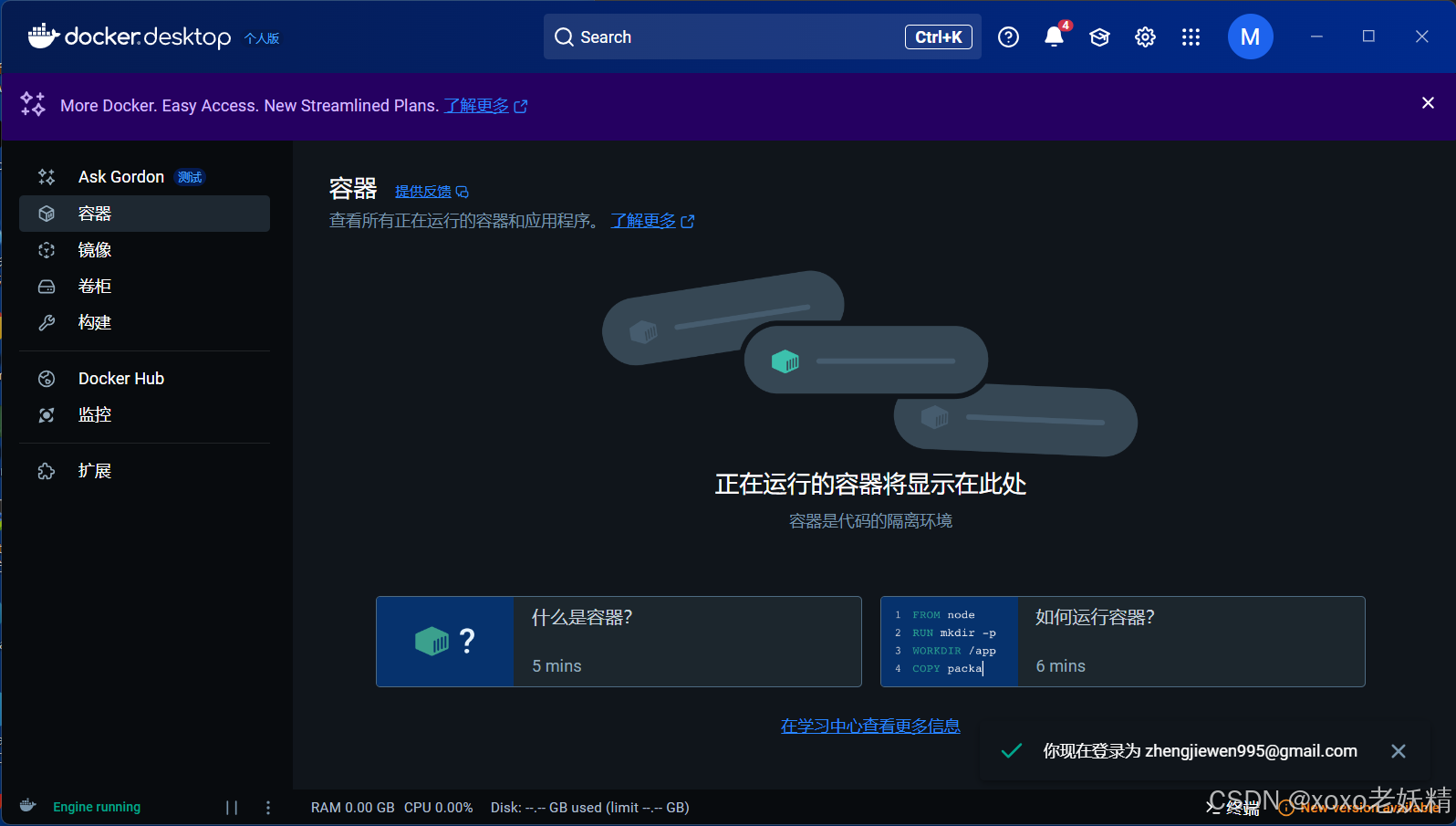1456x826 pixels.
Task: Open the 如何运行容器? tutorial card
Action: pyautogui.click(x=1122, y=642)
